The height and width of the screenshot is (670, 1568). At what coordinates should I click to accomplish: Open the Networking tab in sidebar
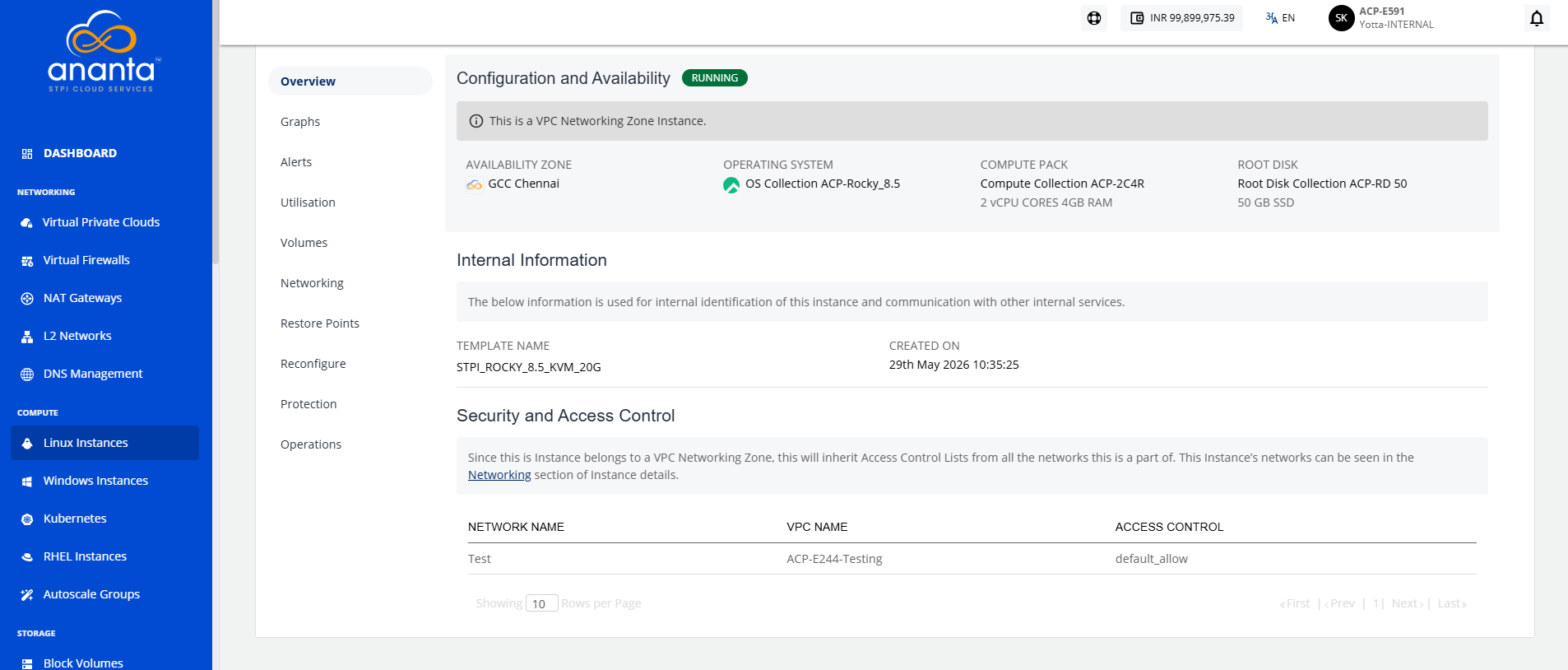(x=312, y=283)
